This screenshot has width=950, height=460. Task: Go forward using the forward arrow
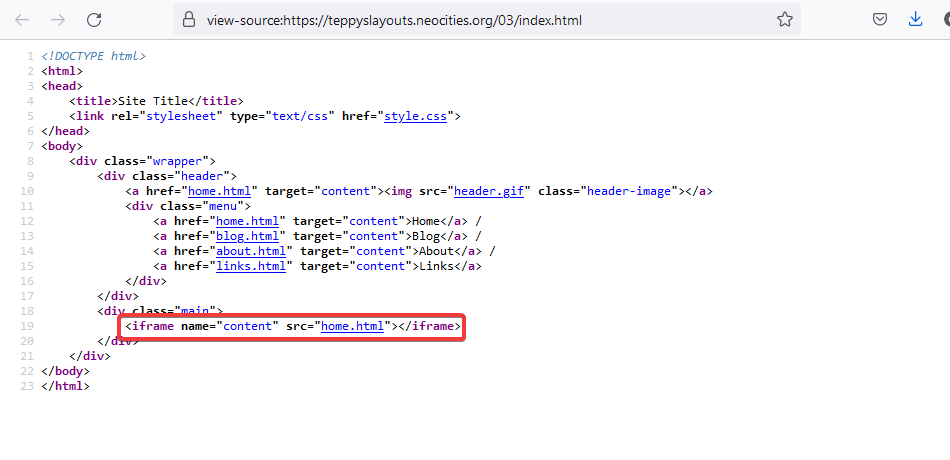coord(58,20)
